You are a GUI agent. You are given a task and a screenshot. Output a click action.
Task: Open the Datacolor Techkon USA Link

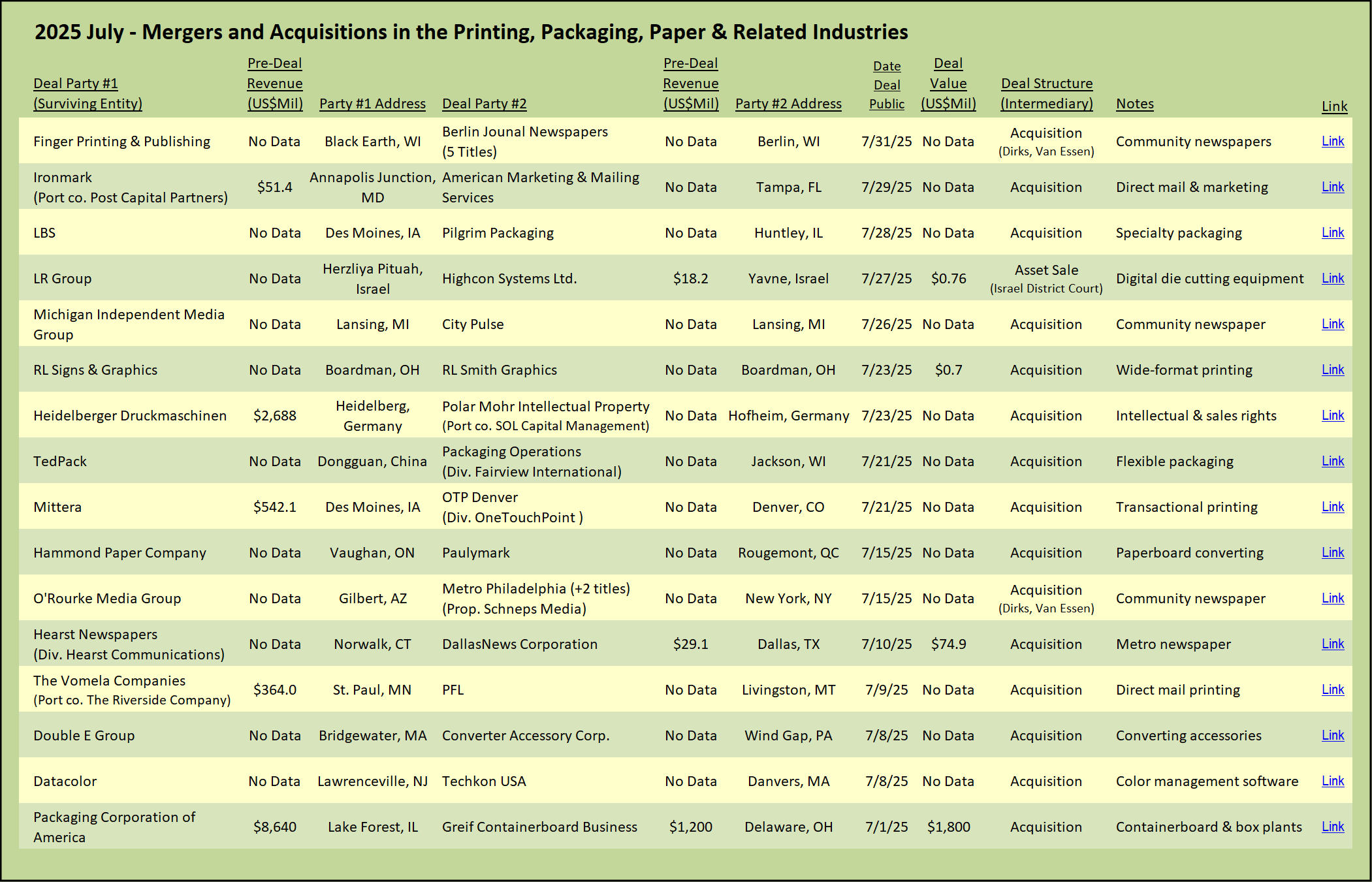point(1332,781)
